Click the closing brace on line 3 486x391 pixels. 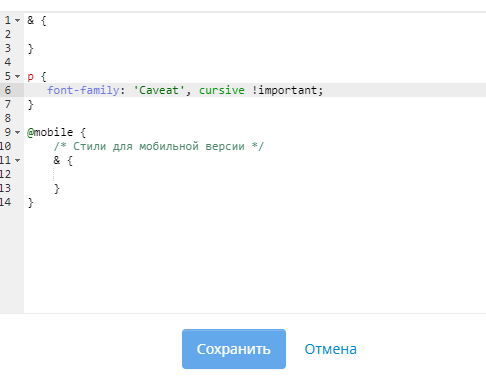(30, 49)
